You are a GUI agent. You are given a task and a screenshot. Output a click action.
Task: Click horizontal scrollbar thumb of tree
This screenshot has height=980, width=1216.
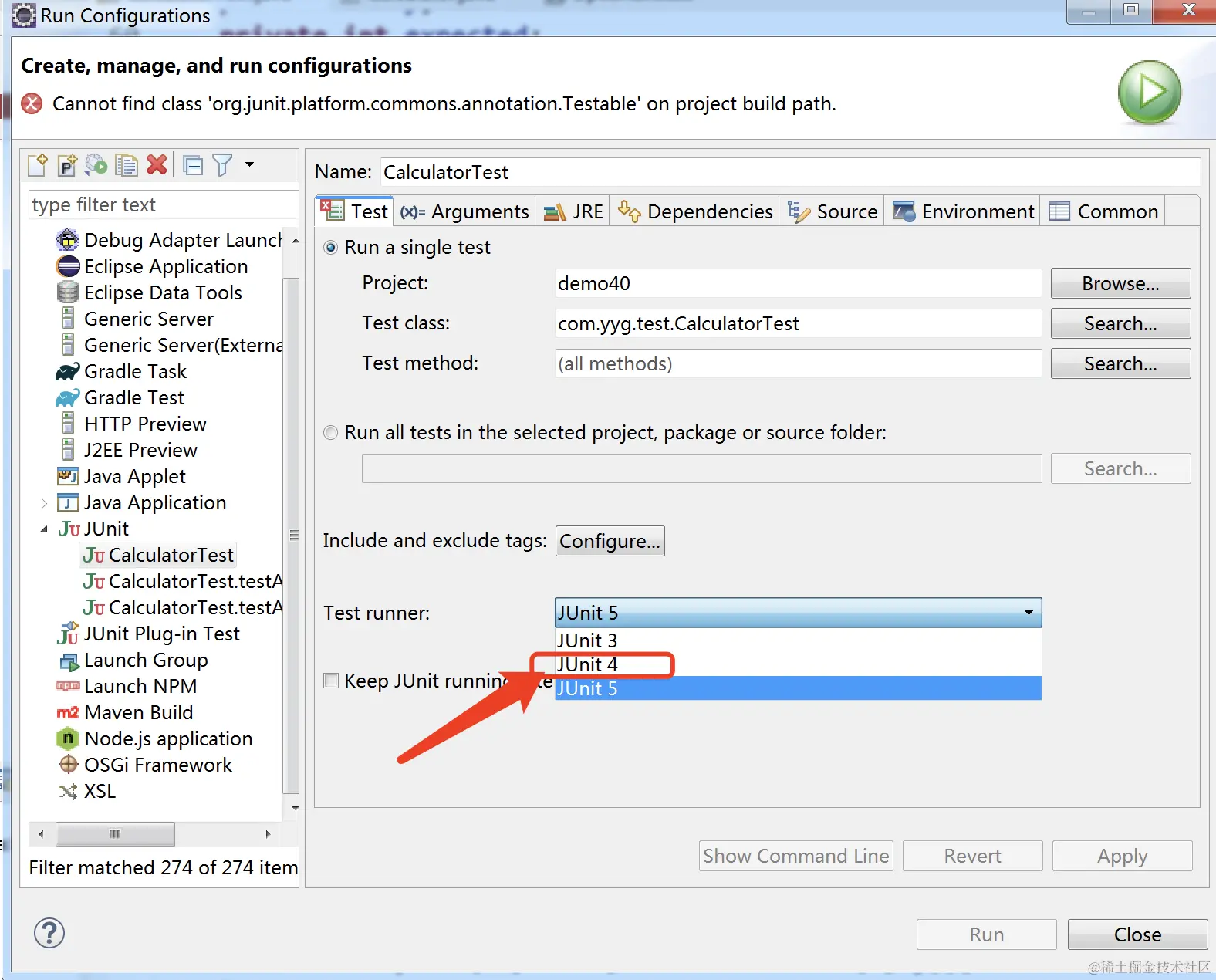click(x=115, y=833)
